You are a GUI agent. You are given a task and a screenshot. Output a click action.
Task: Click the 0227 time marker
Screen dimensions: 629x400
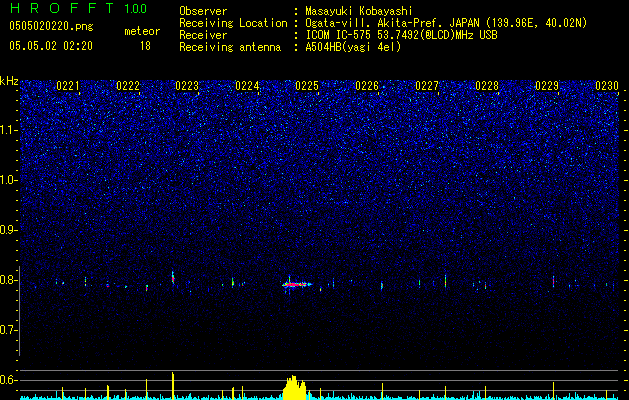pos(427,86)
